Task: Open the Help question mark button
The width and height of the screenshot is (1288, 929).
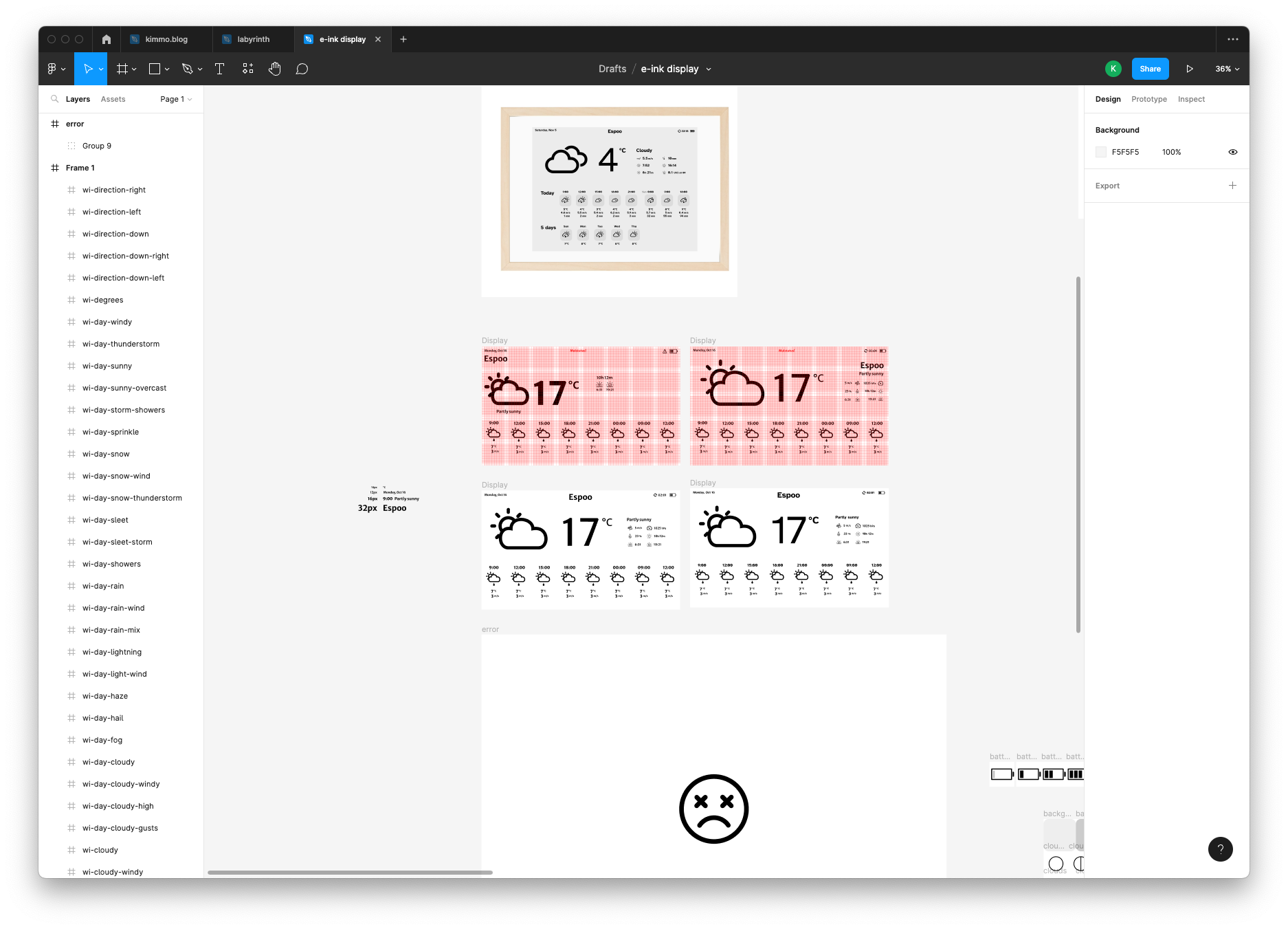Action: (1221, 849)
